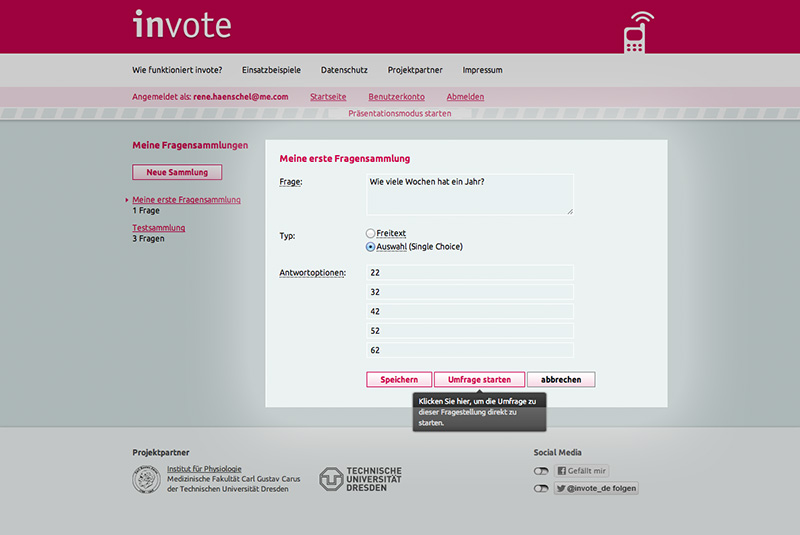Enable the Twitter social media toggle

pyautogui.click(x=541, y=489)
